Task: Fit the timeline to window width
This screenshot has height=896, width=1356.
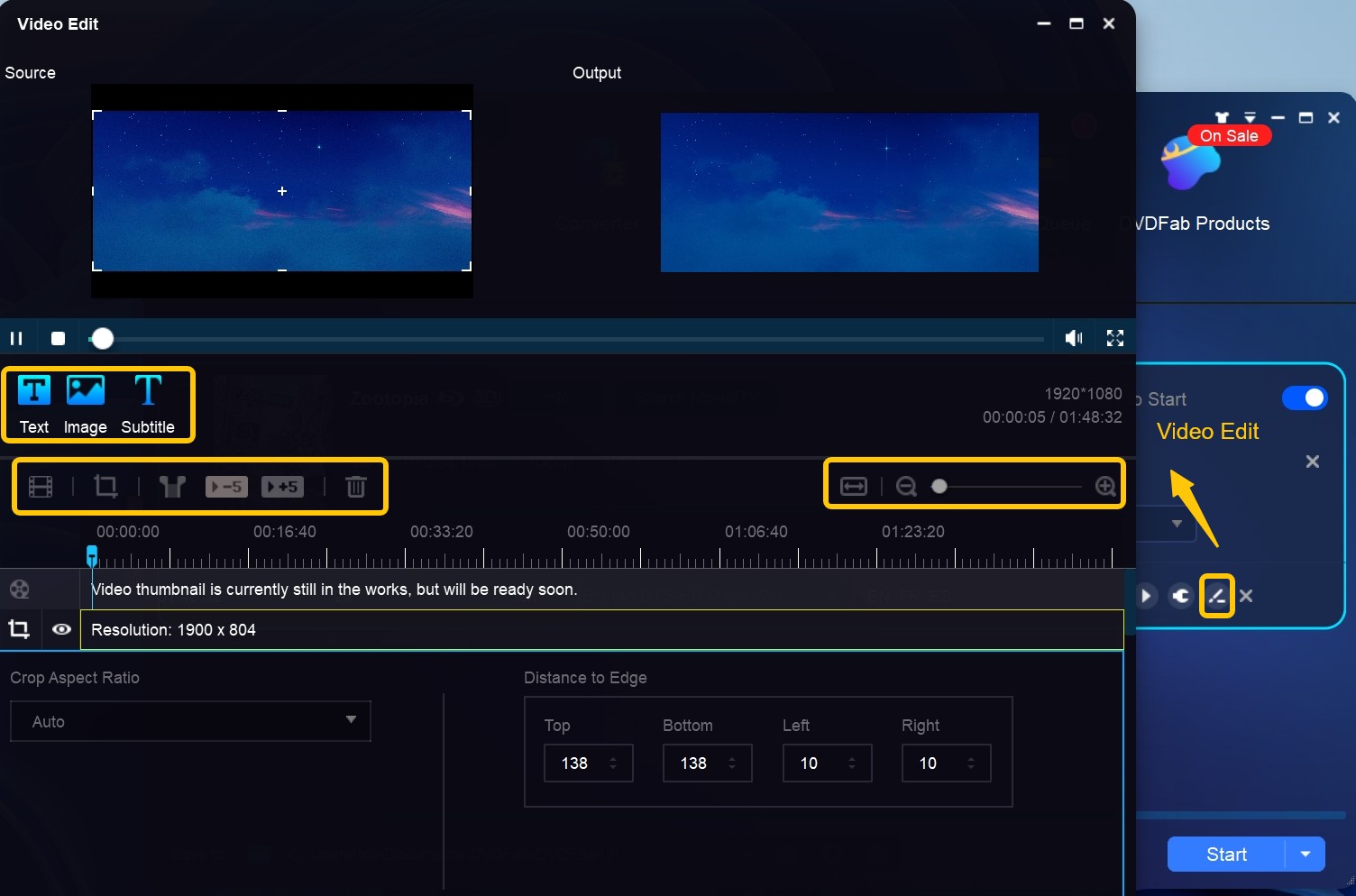Action: click(x=852, y=485)
